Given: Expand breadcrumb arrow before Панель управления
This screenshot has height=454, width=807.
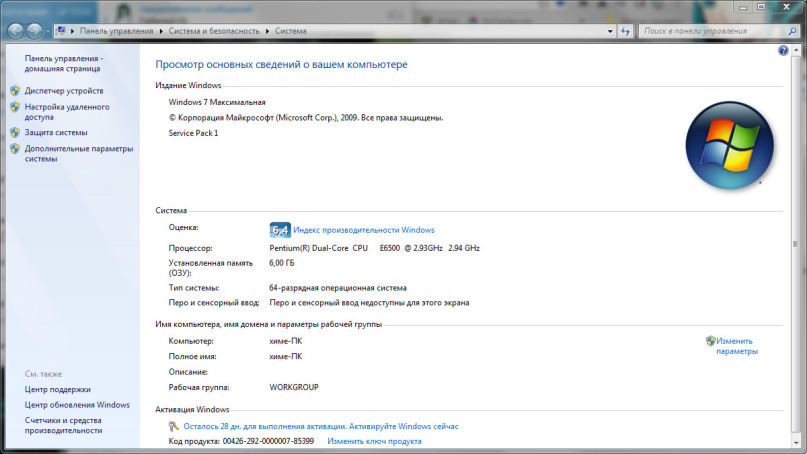Looking at the screenshot, I should [x=72, y=31].
